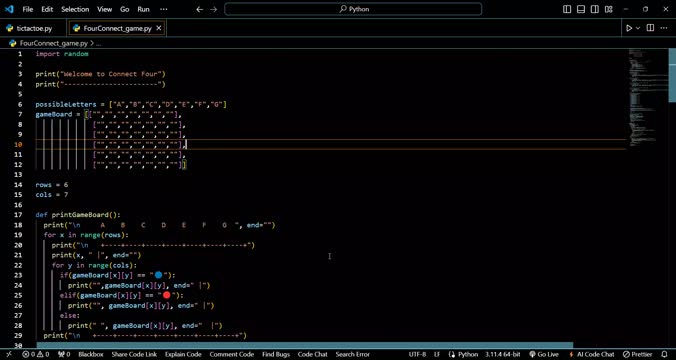Go back with the left arrow
Image resolution: width=676 pixels, height=360 pixels.
199,9
